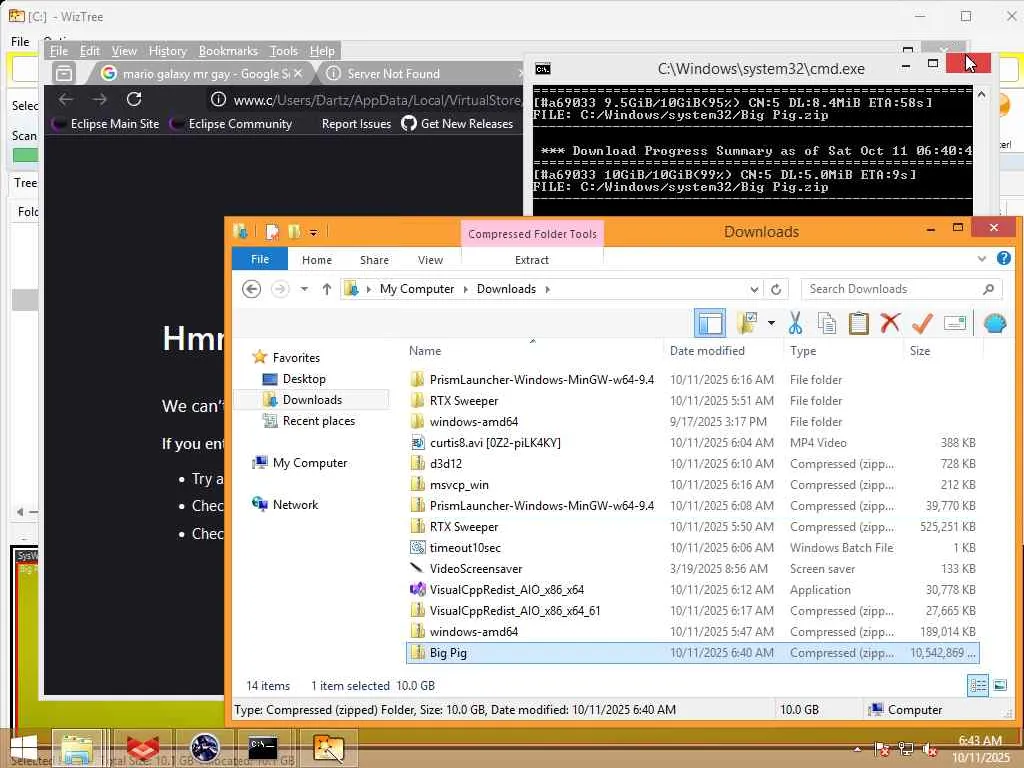
Task: Open the Windows Start button
Action: [x=24, y=748]
